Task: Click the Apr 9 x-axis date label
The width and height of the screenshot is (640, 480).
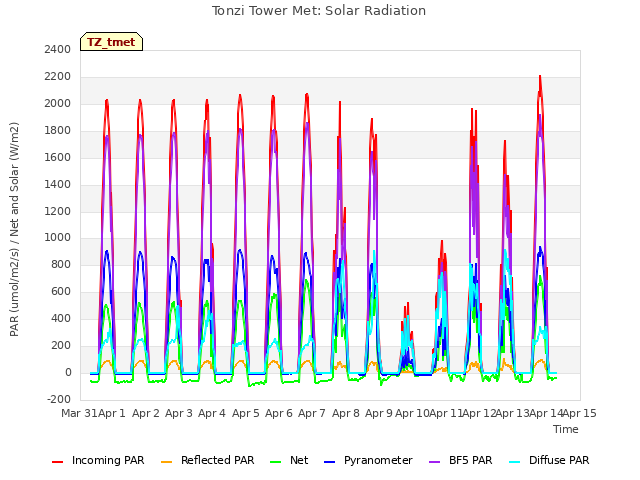Action: point(379,413)
